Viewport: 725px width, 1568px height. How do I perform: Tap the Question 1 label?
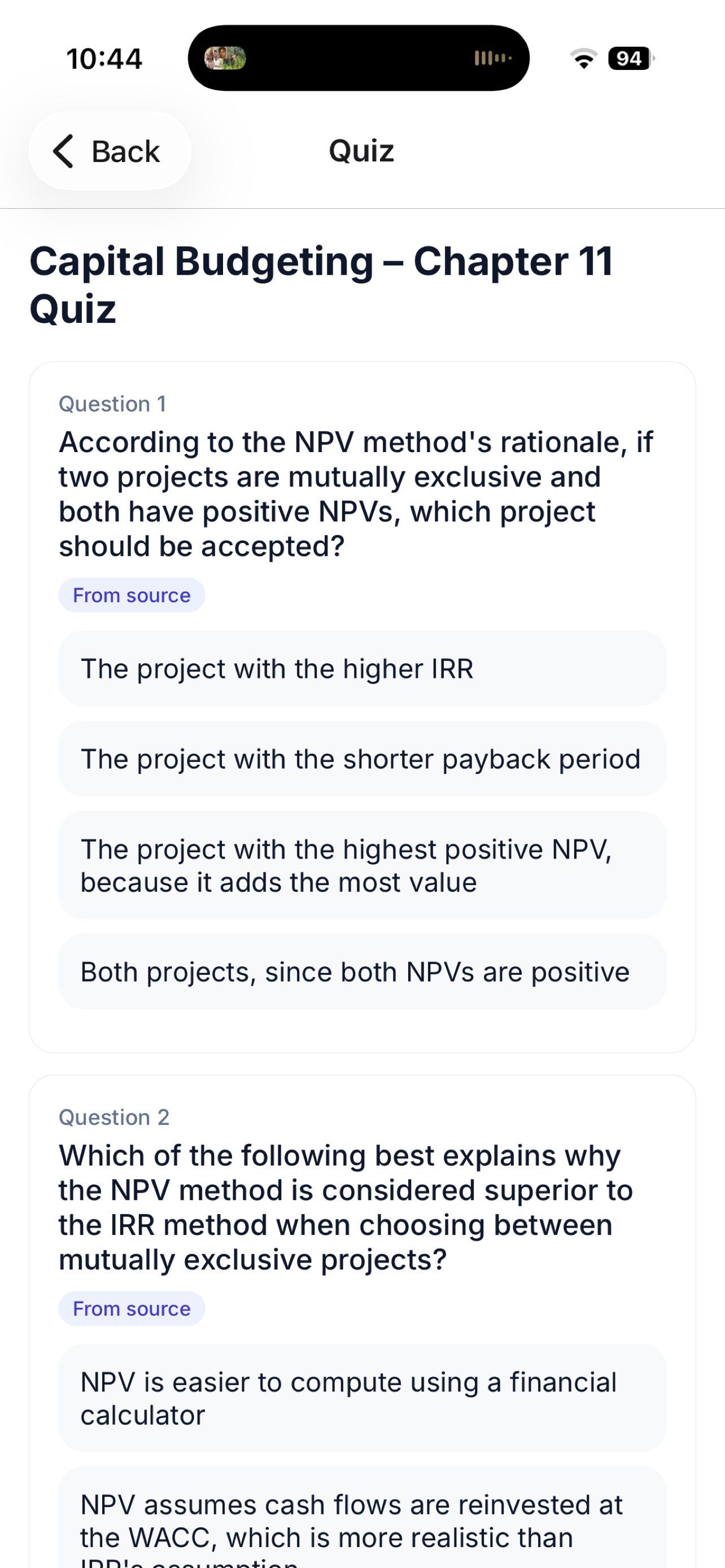[112, 404]
